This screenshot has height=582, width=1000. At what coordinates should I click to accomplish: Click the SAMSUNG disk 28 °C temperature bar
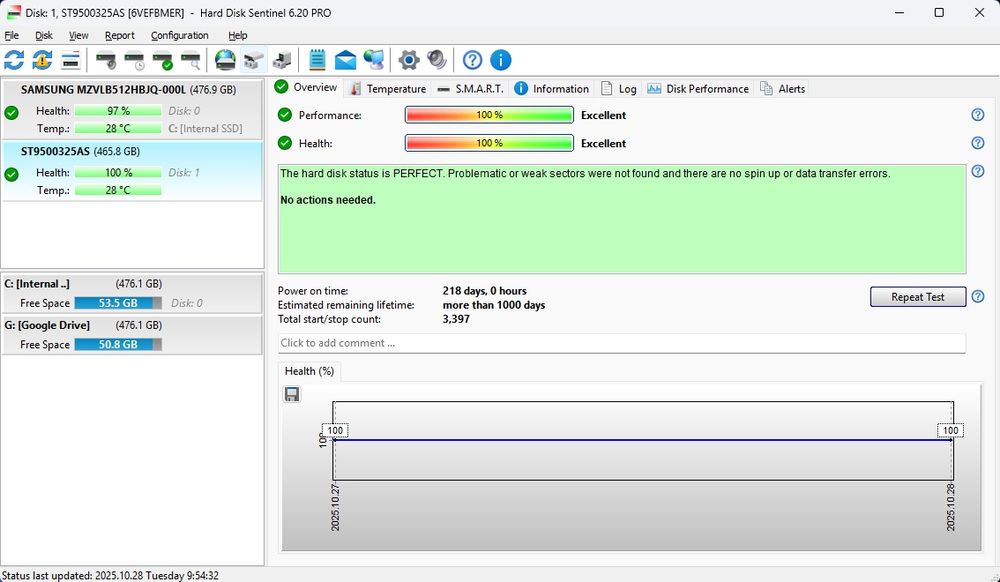[x=118, y=128]
